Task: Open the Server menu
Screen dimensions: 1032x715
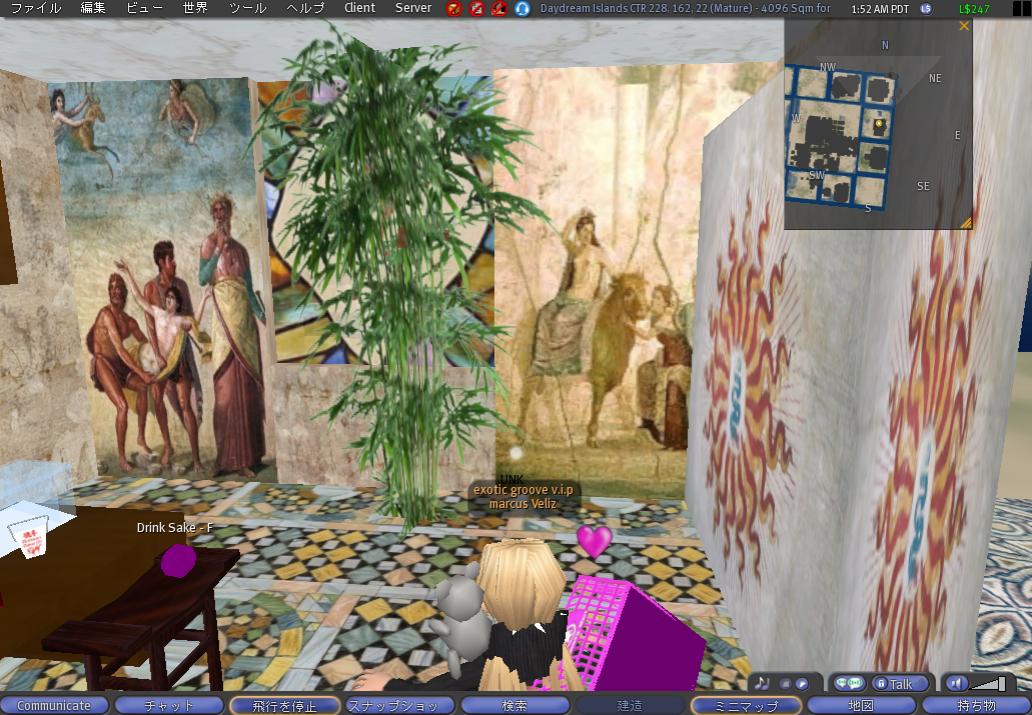Action: point(413,8)
